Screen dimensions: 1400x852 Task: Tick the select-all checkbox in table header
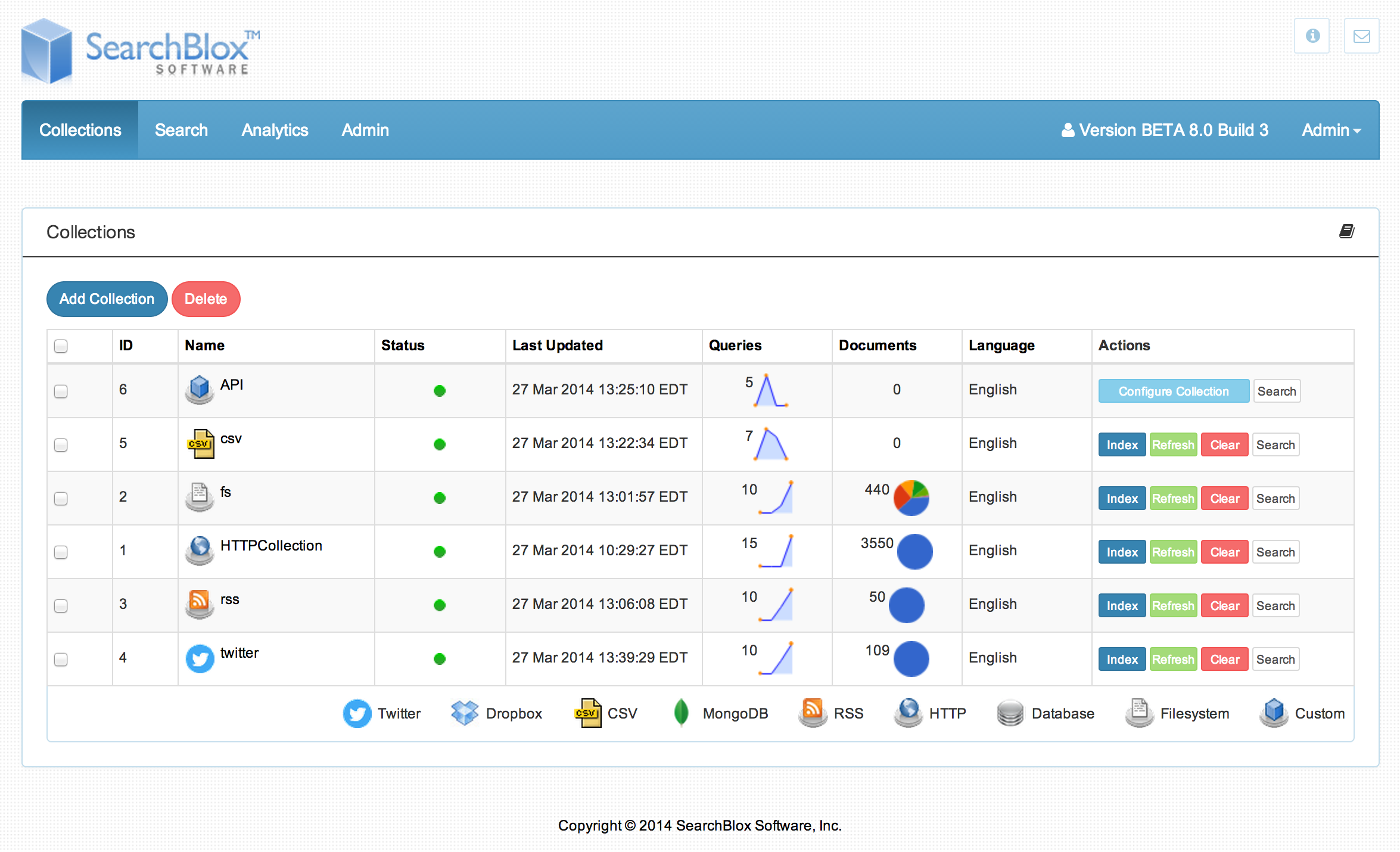(61, 346)
